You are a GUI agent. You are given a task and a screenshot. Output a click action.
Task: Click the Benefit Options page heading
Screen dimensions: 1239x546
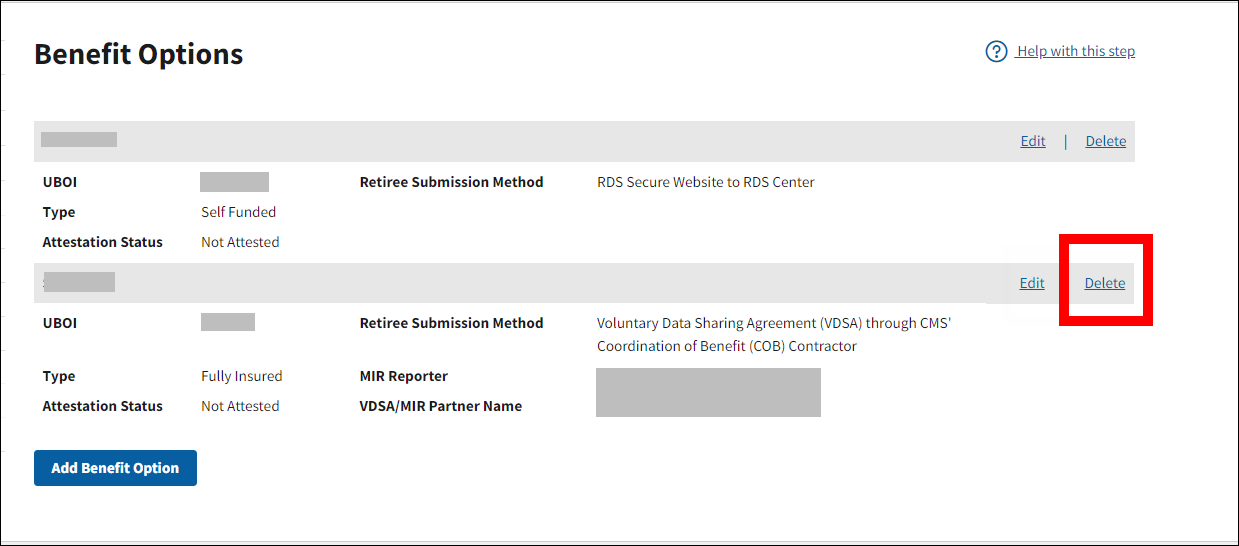click(139, 54)
